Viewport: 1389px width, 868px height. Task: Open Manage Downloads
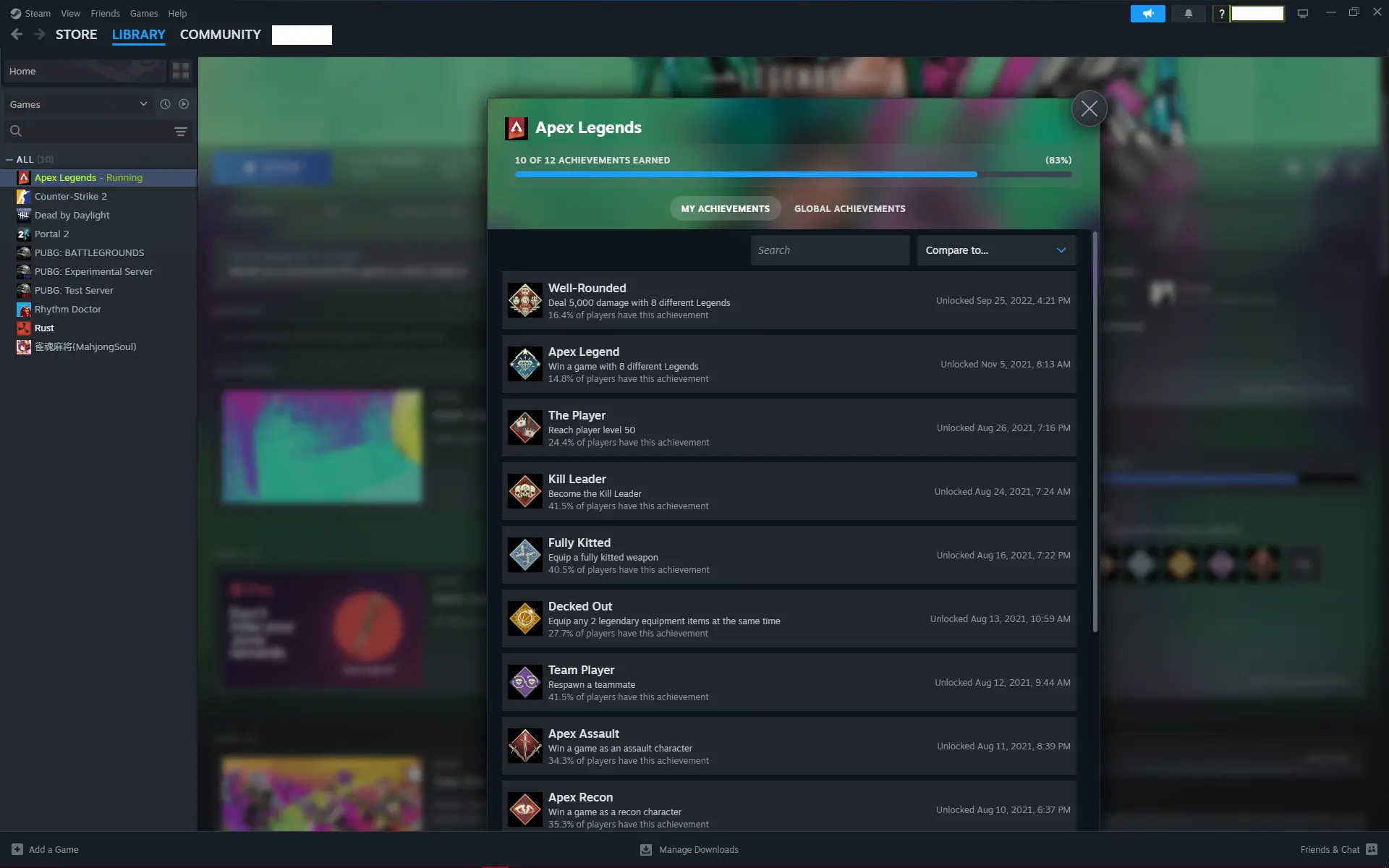690,849
